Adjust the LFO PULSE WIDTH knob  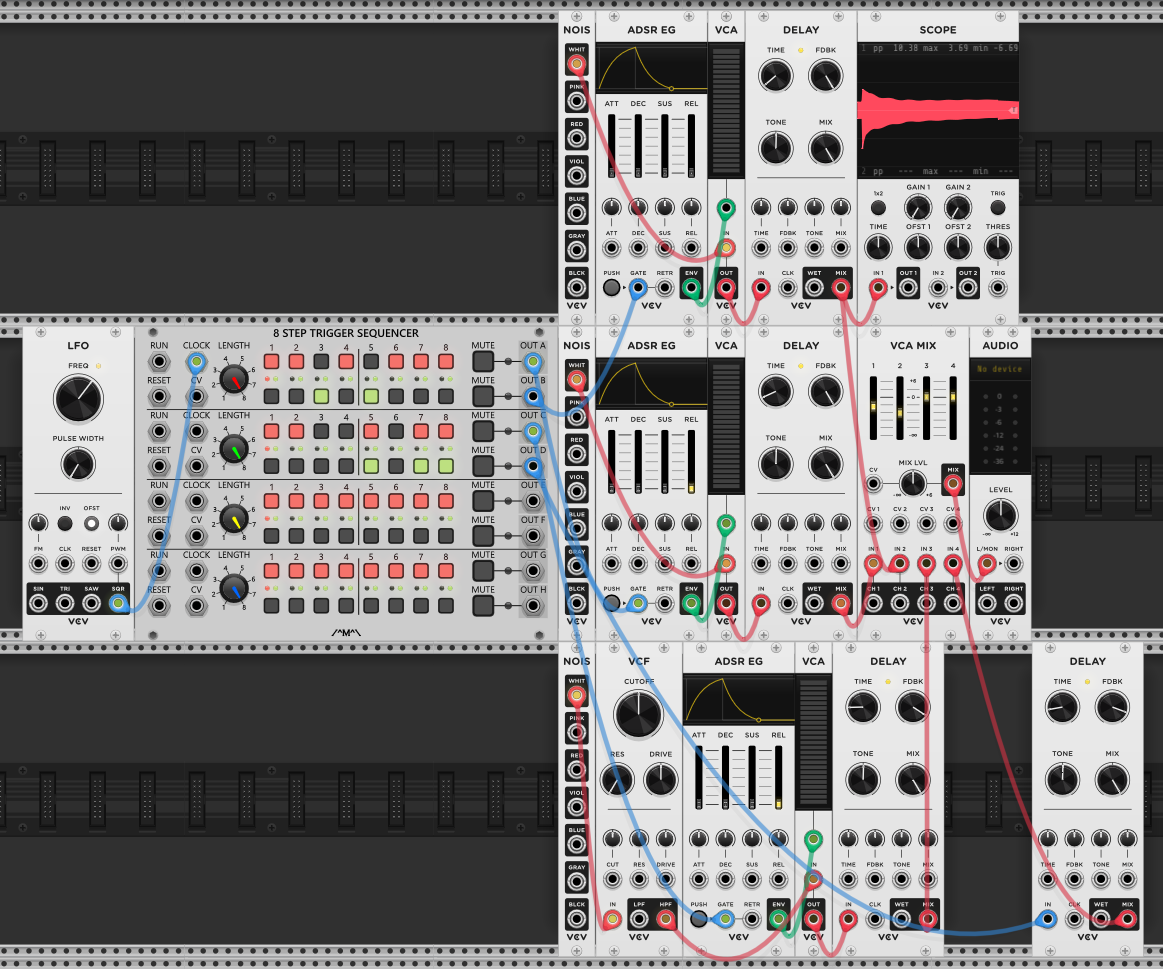[78, 464]
